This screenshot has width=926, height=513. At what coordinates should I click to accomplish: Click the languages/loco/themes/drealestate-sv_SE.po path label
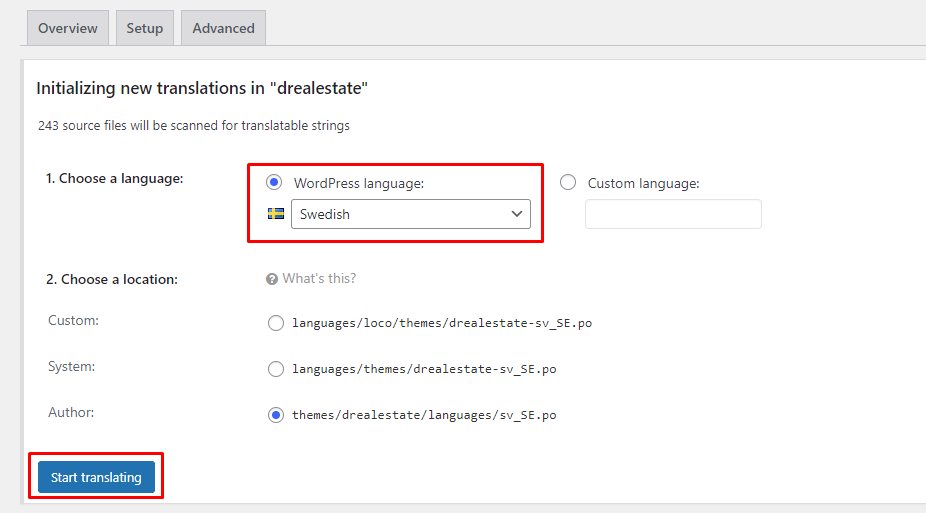pos(441,323)
